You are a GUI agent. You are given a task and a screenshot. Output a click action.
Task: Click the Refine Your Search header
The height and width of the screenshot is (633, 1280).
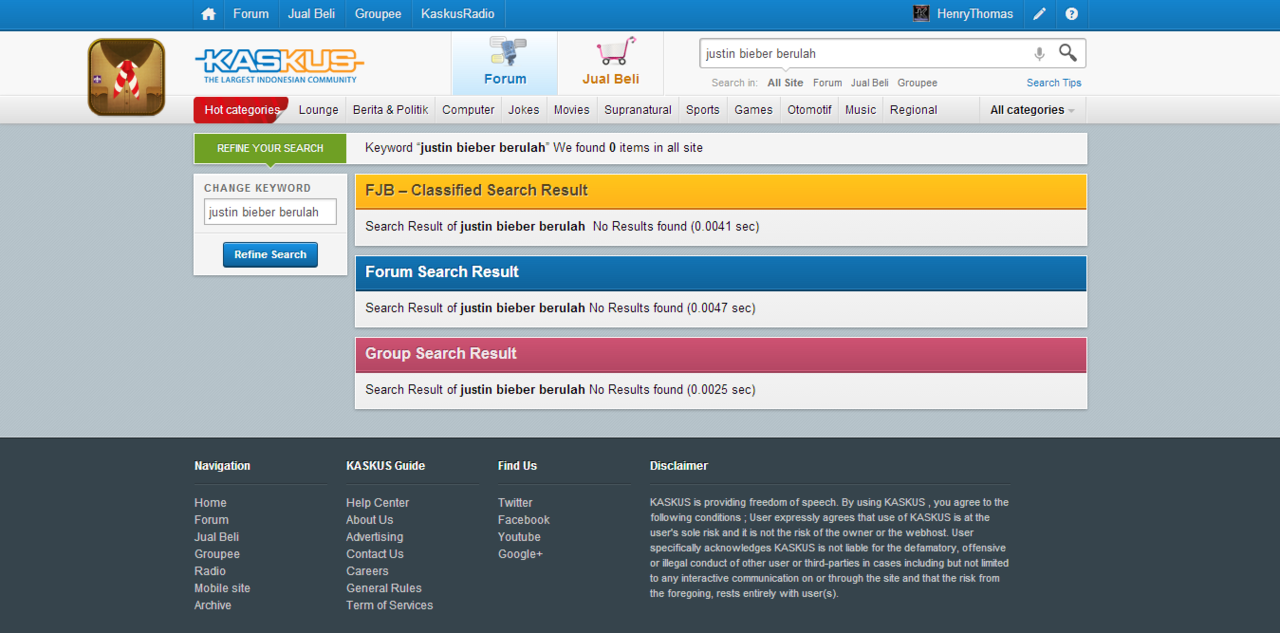tap(270, 148)
